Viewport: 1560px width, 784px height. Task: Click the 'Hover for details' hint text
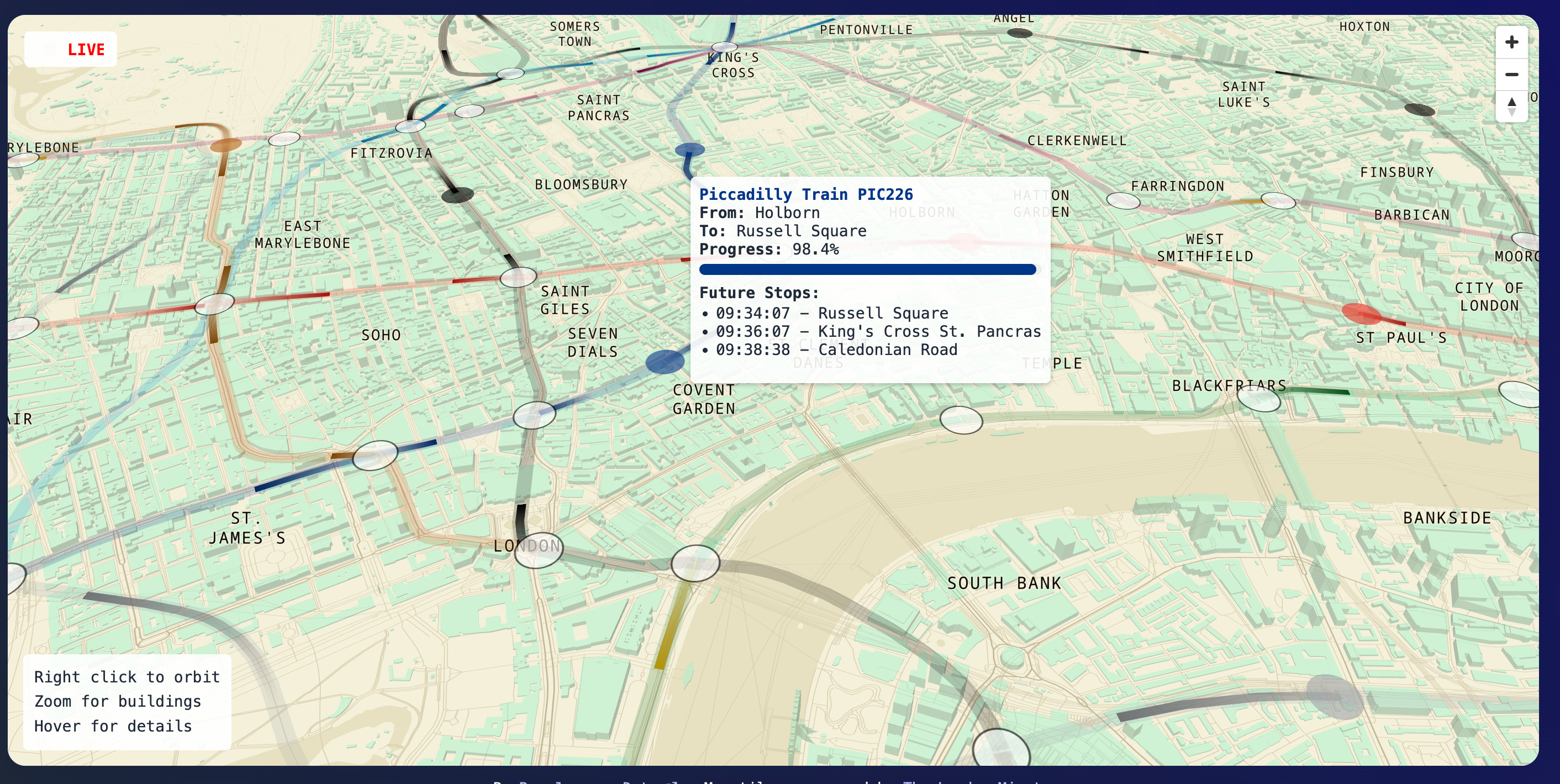tap(113, 726)
